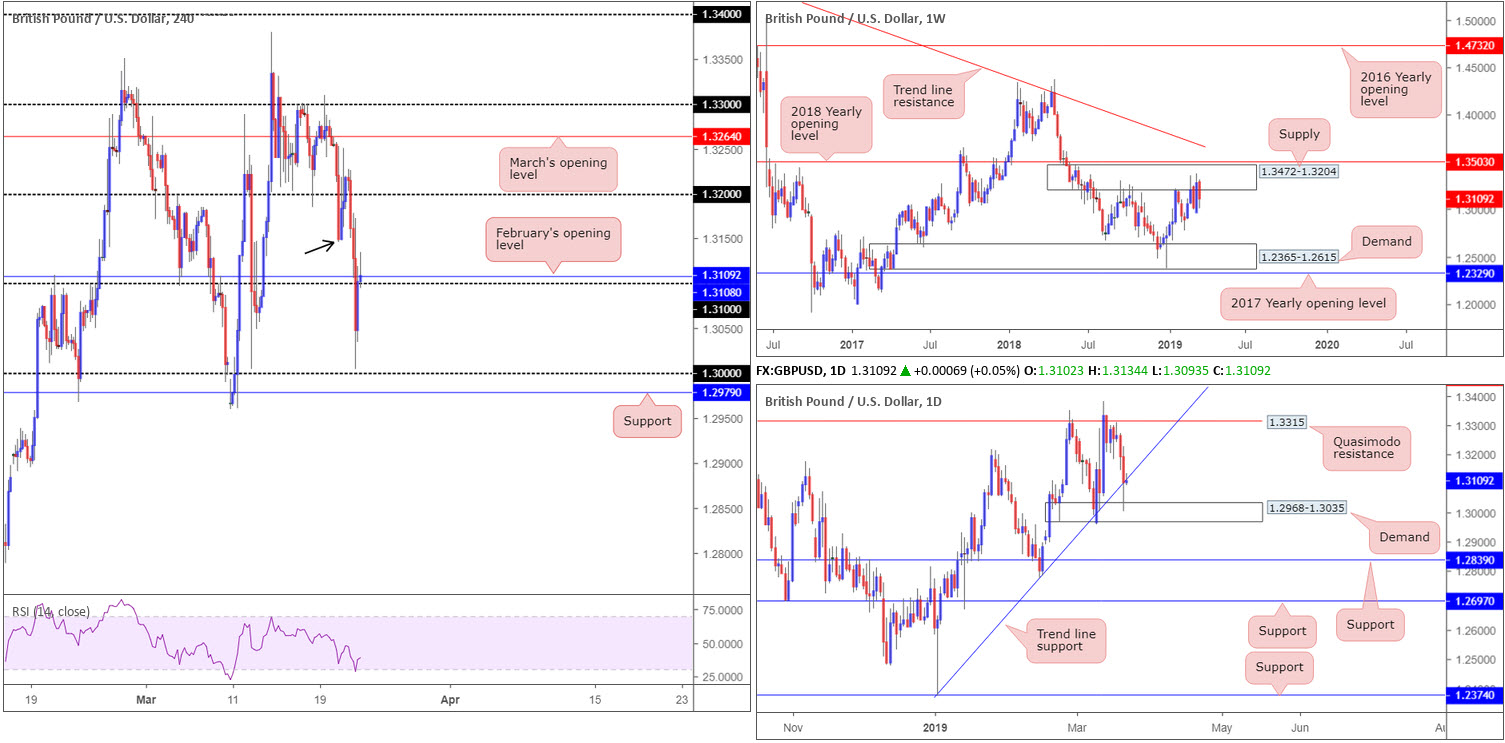
Task: Click the 1.3315 resistance level label
Action: point(1287,422)
